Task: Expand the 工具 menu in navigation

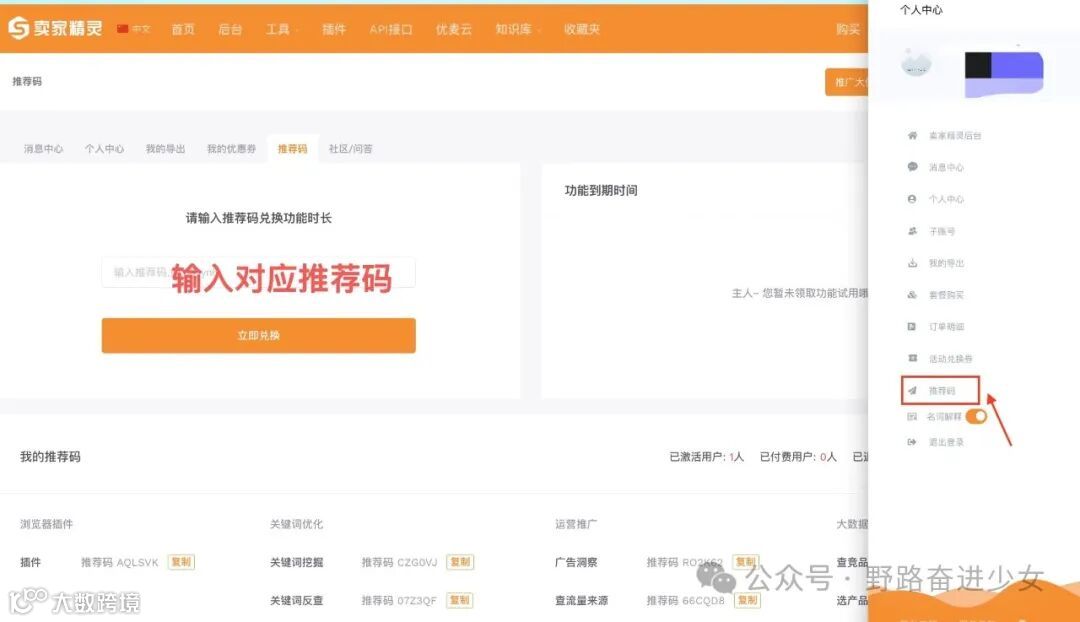Action: pos(282,29)
